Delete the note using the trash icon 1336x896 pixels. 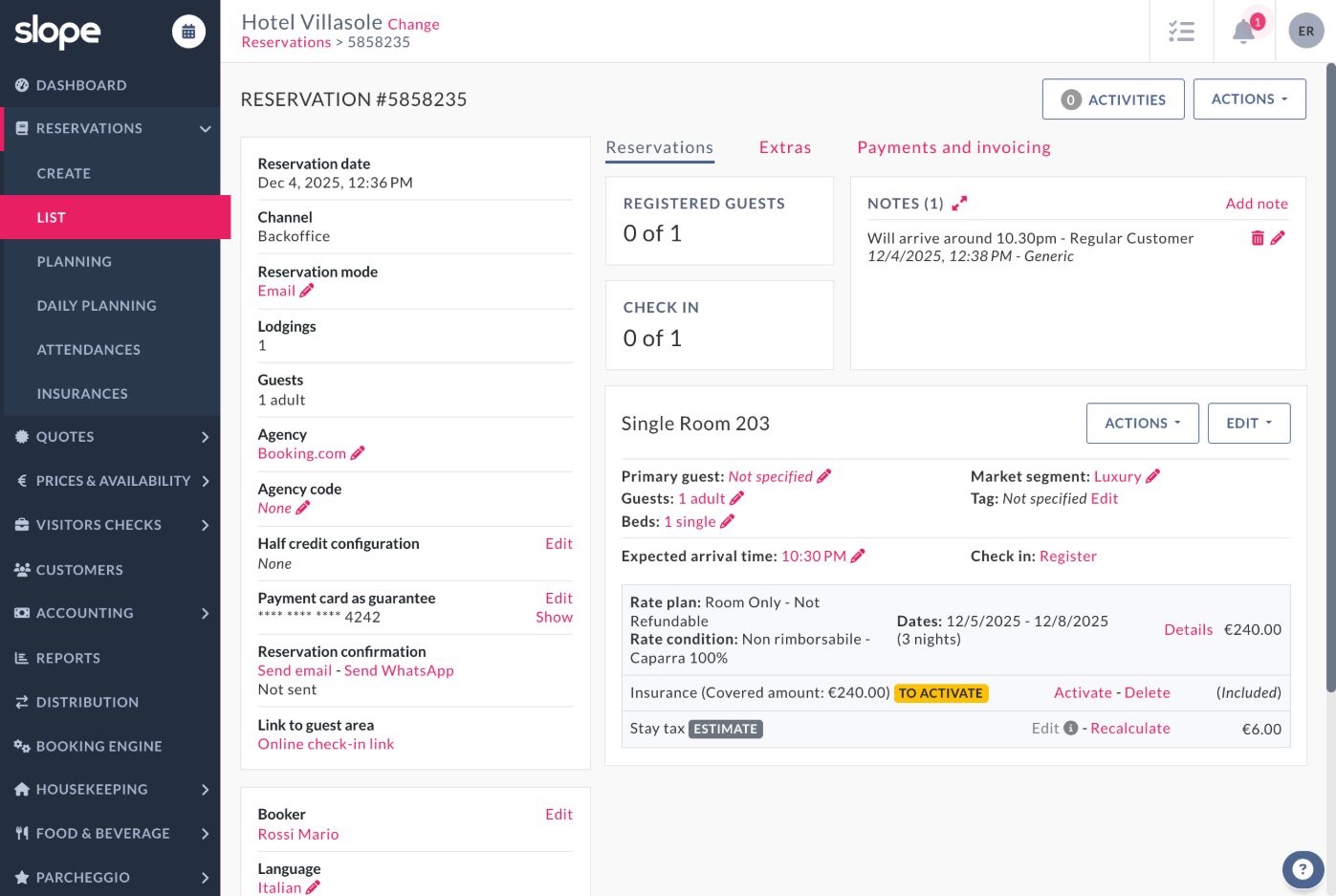pos(1258,238)
